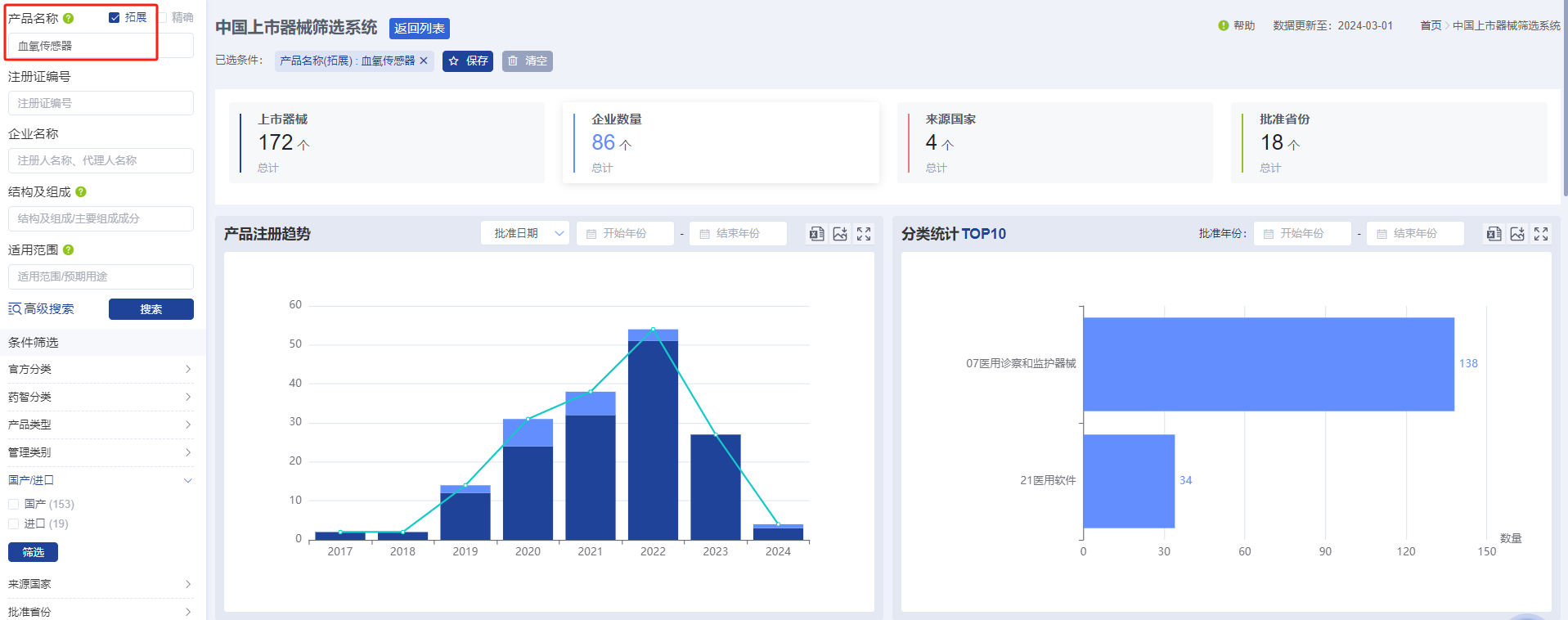Image resolution: width=1568 pixels, height=620 pixels.
Task: Toggle the 拓展 checkbox
Action: point(115,17)
